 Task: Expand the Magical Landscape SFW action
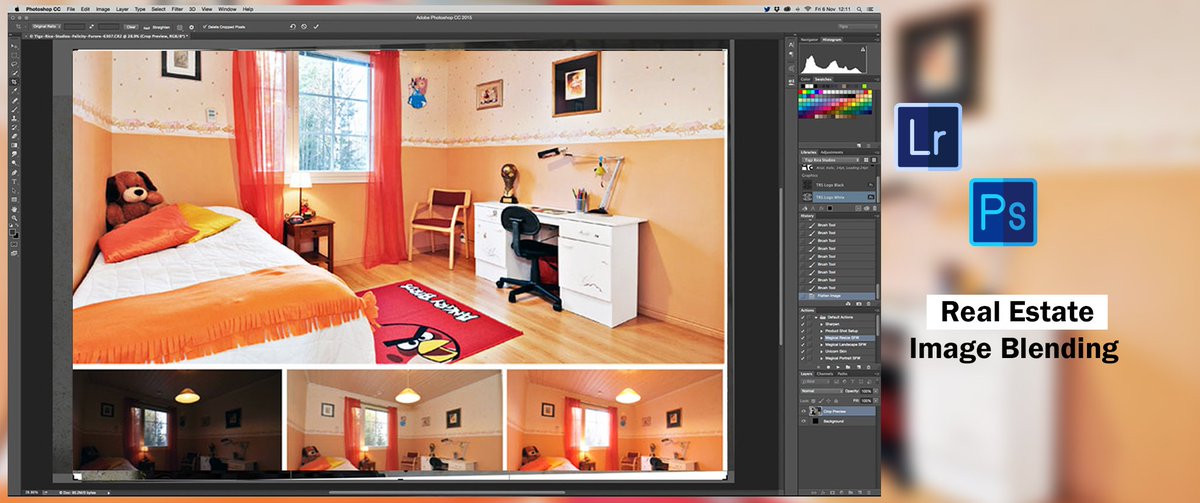coord(821,345)
